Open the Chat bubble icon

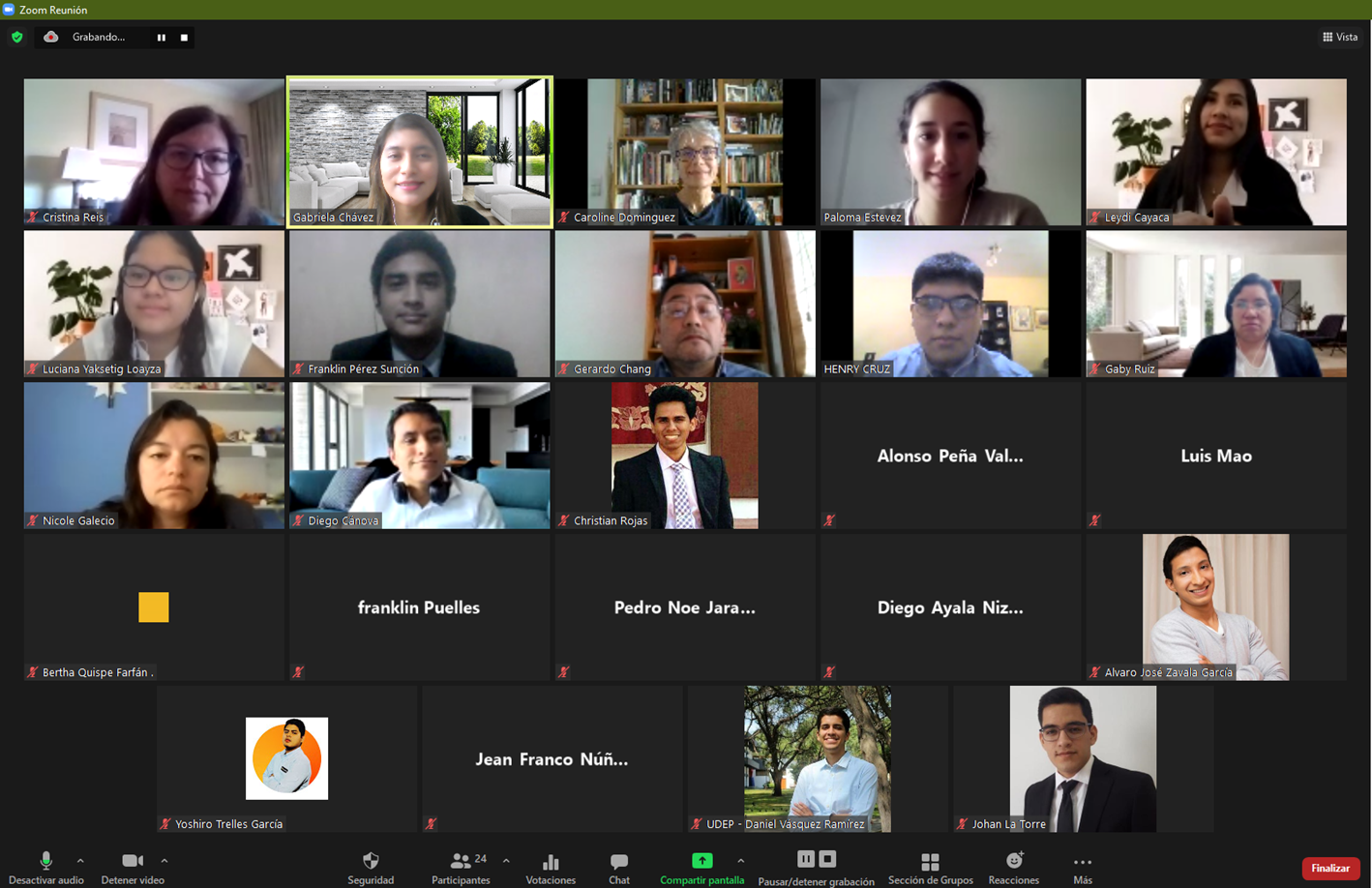point(619,861)
